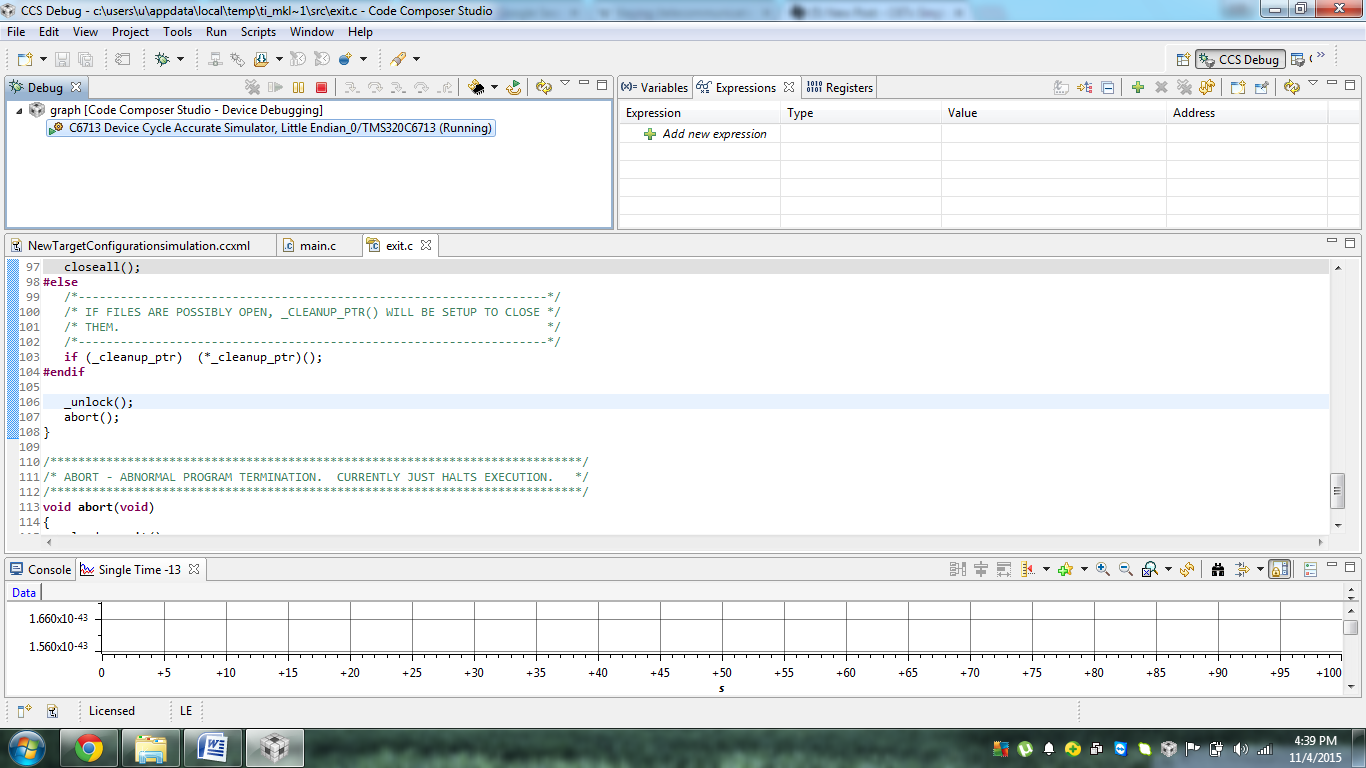This screenshot has width=1366, height=768.
Task: Open Microsoft Word from the Windows taskbar
Action: [213, 748]
